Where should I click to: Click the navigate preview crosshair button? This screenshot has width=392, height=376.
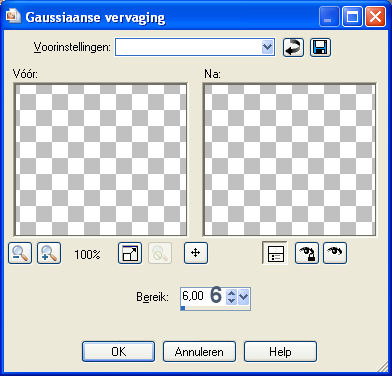pyautogui.click(x=196, y=253)
